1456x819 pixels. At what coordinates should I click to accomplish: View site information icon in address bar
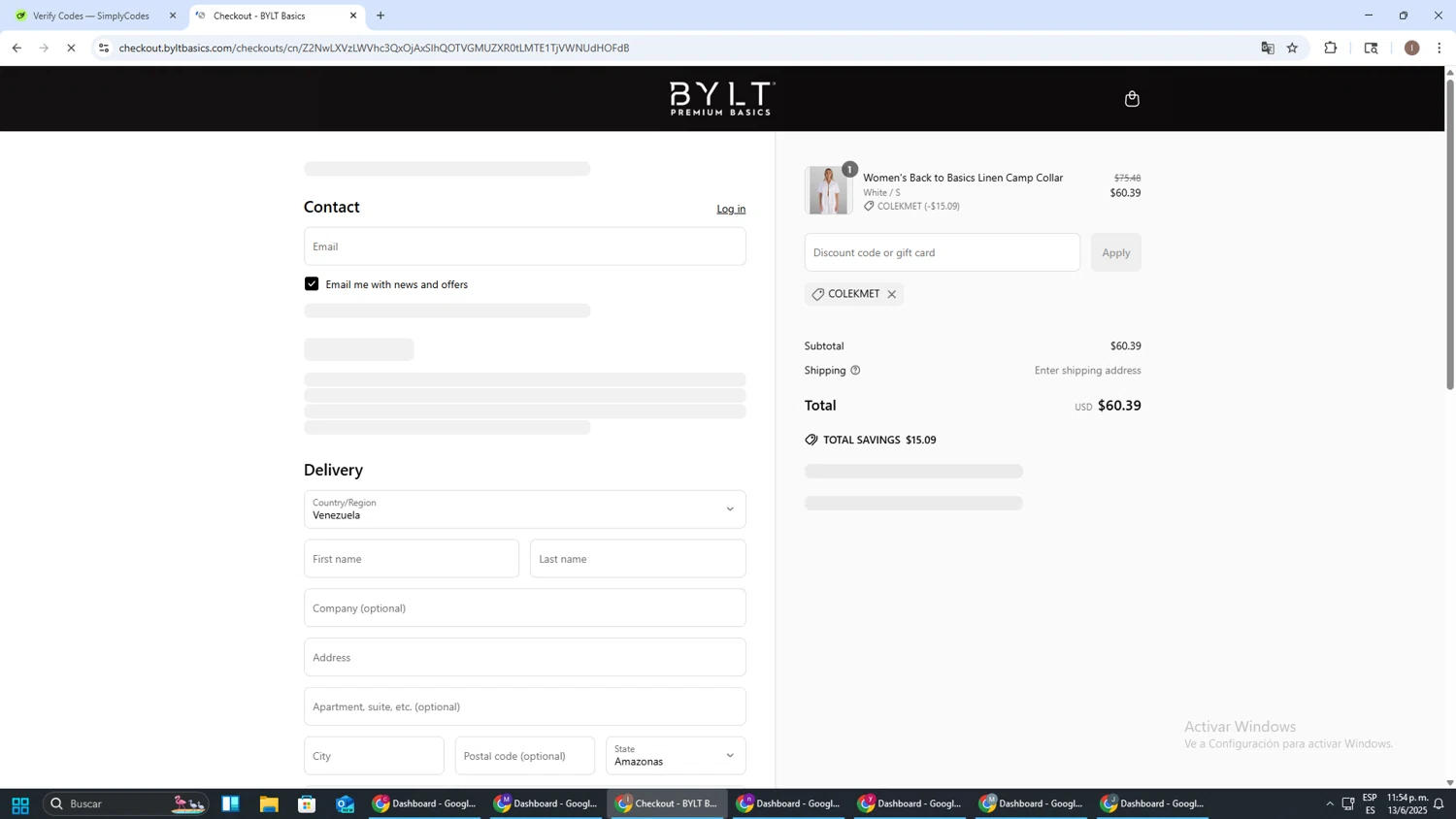104,48
